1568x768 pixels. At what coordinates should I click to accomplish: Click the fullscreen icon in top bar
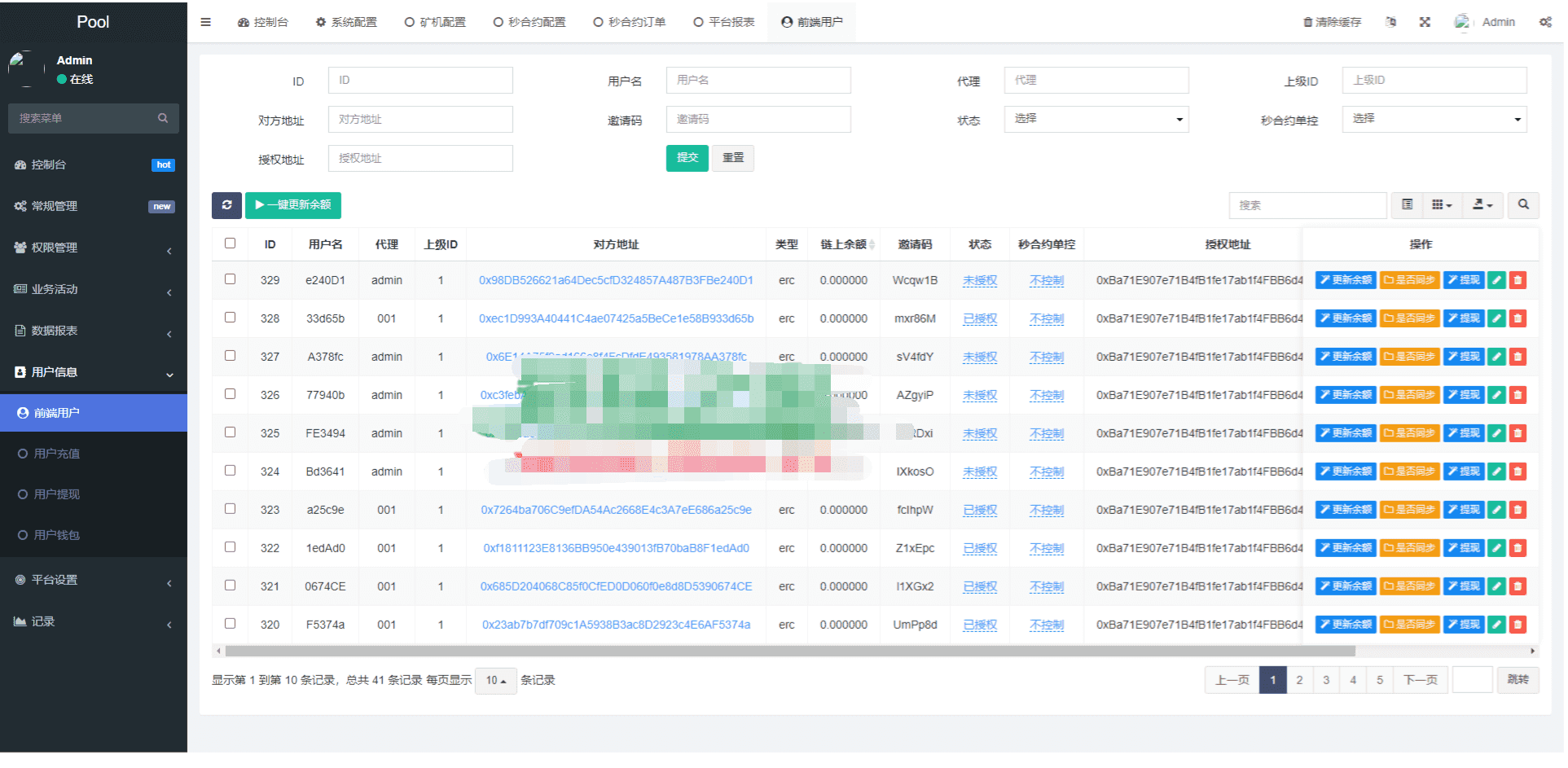click(x=1425, y=22)
